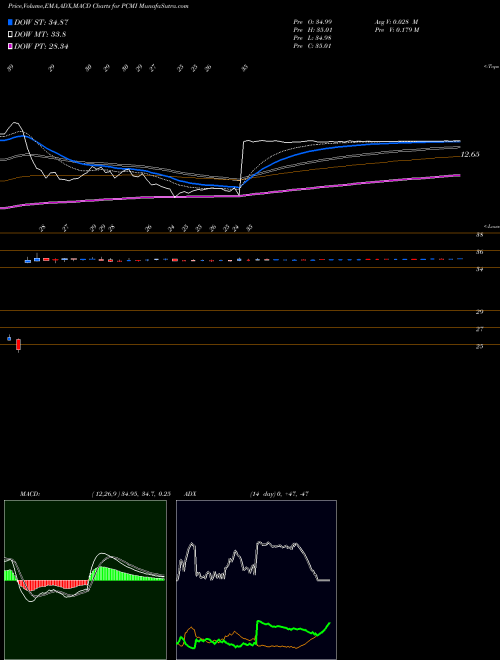The width and height of the screenshot is (500, 660).
Task: Click the 'Pre O: 34.99' value
Action: [313, 21]
